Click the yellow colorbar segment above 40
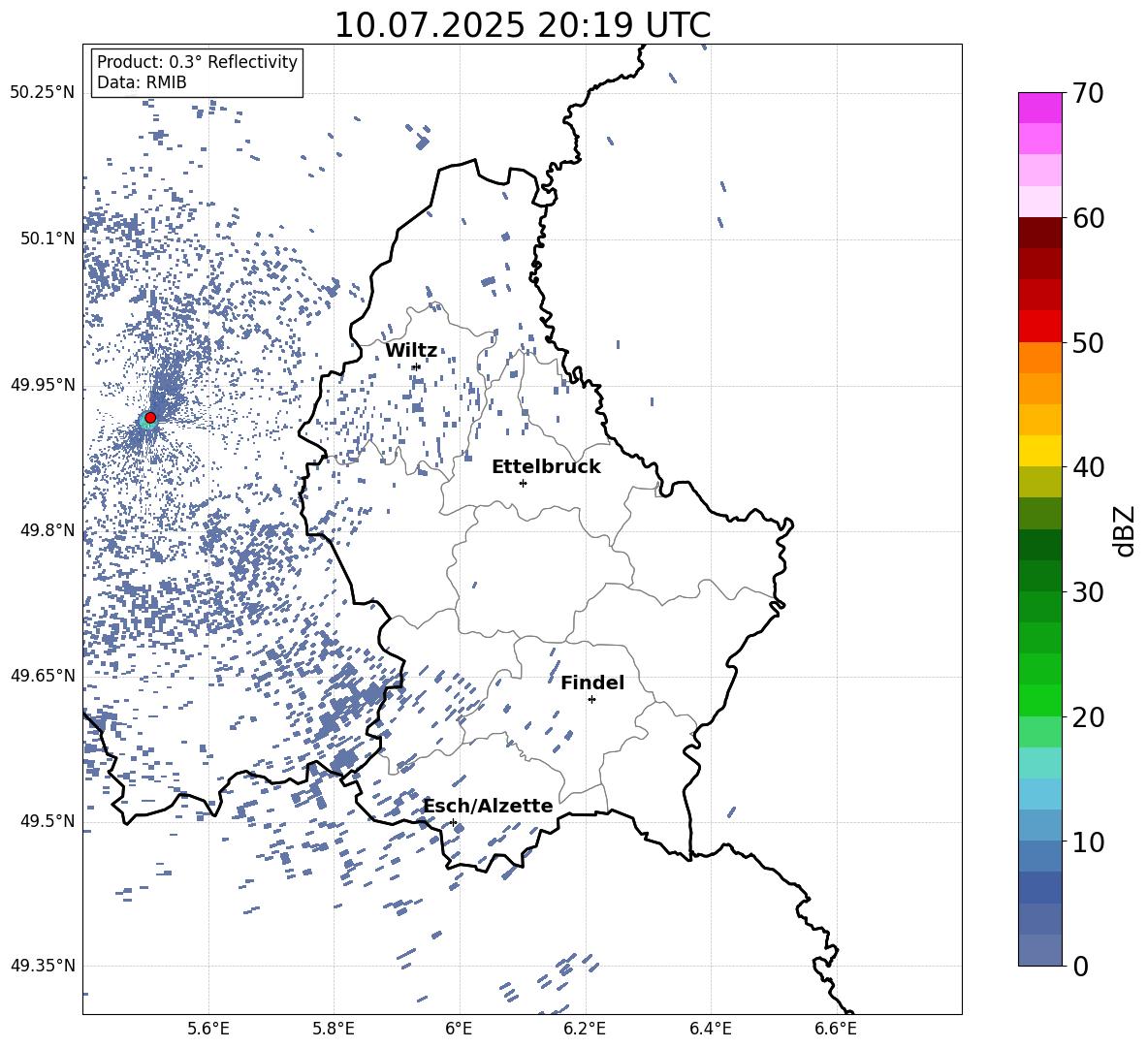The height and width of the screenshot is (1048, 1148). [1039, 451]
